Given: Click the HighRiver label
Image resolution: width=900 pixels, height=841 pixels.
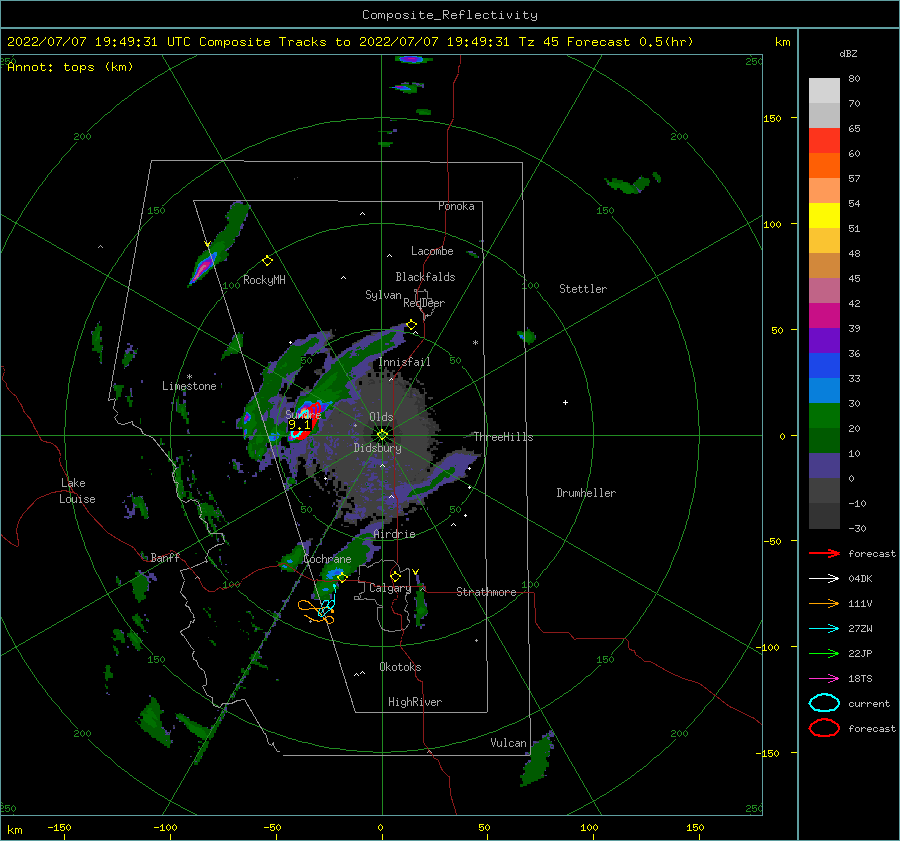Looking at the screenshot, I should (x=415, y=703).
